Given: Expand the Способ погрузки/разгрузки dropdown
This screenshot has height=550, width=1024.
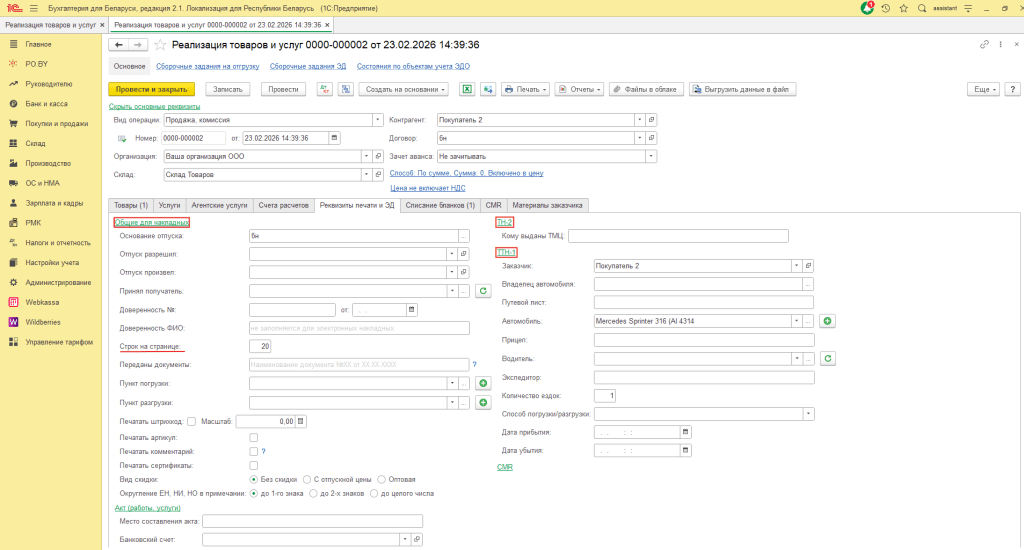Looking at the screenshot, I should coord(808,413).
